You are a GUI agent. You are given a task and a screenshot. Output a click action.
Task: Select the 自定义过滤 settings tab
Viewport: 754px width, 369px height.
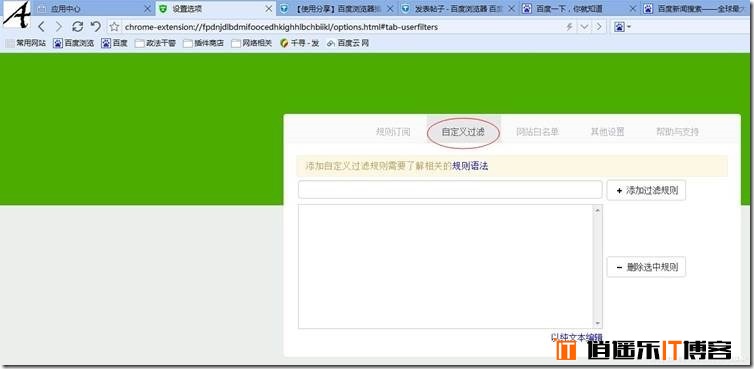(463, 132)
